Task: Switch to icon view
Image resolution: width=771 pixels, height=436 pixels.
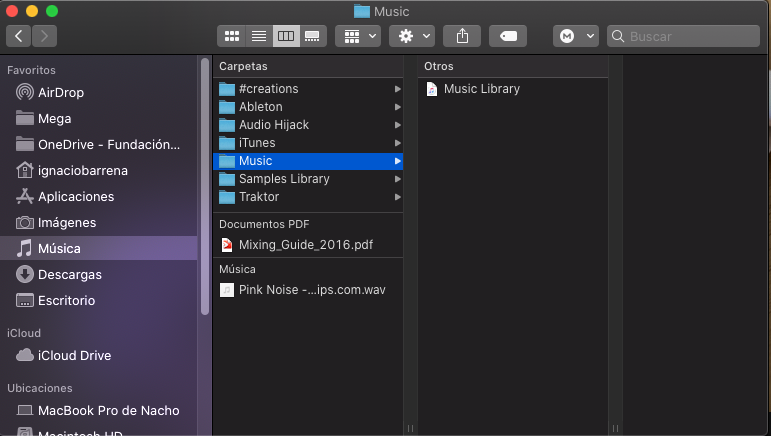Action: tap(232, 36)
